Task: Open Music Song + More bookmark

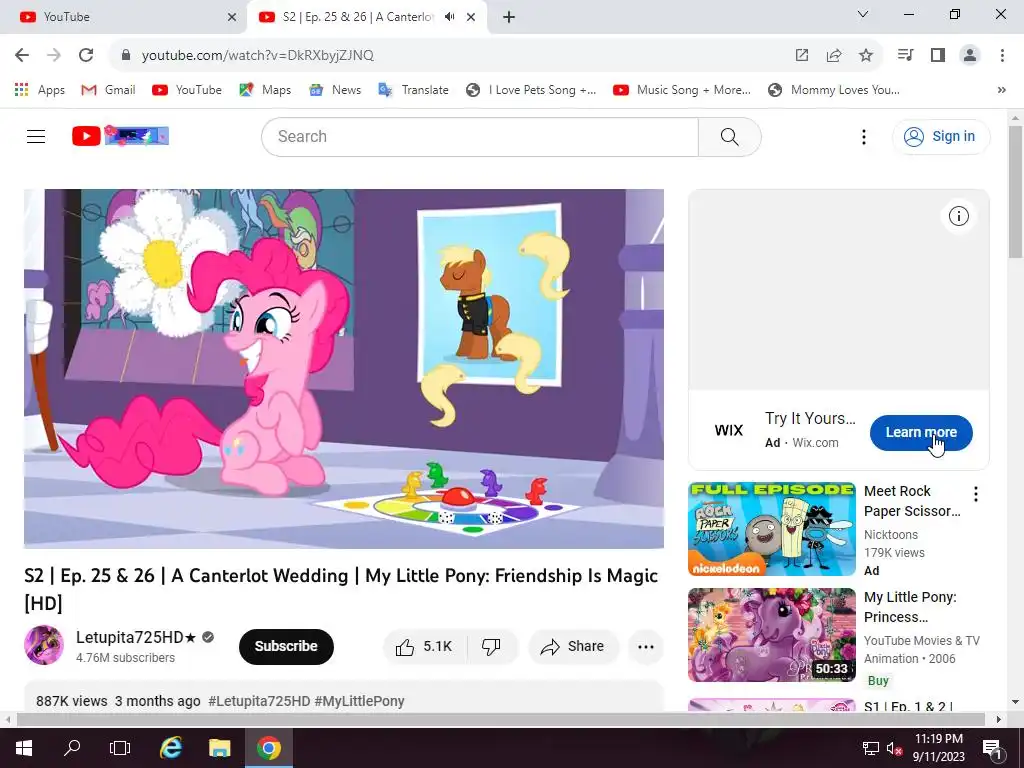Action: tap(682, 89)
